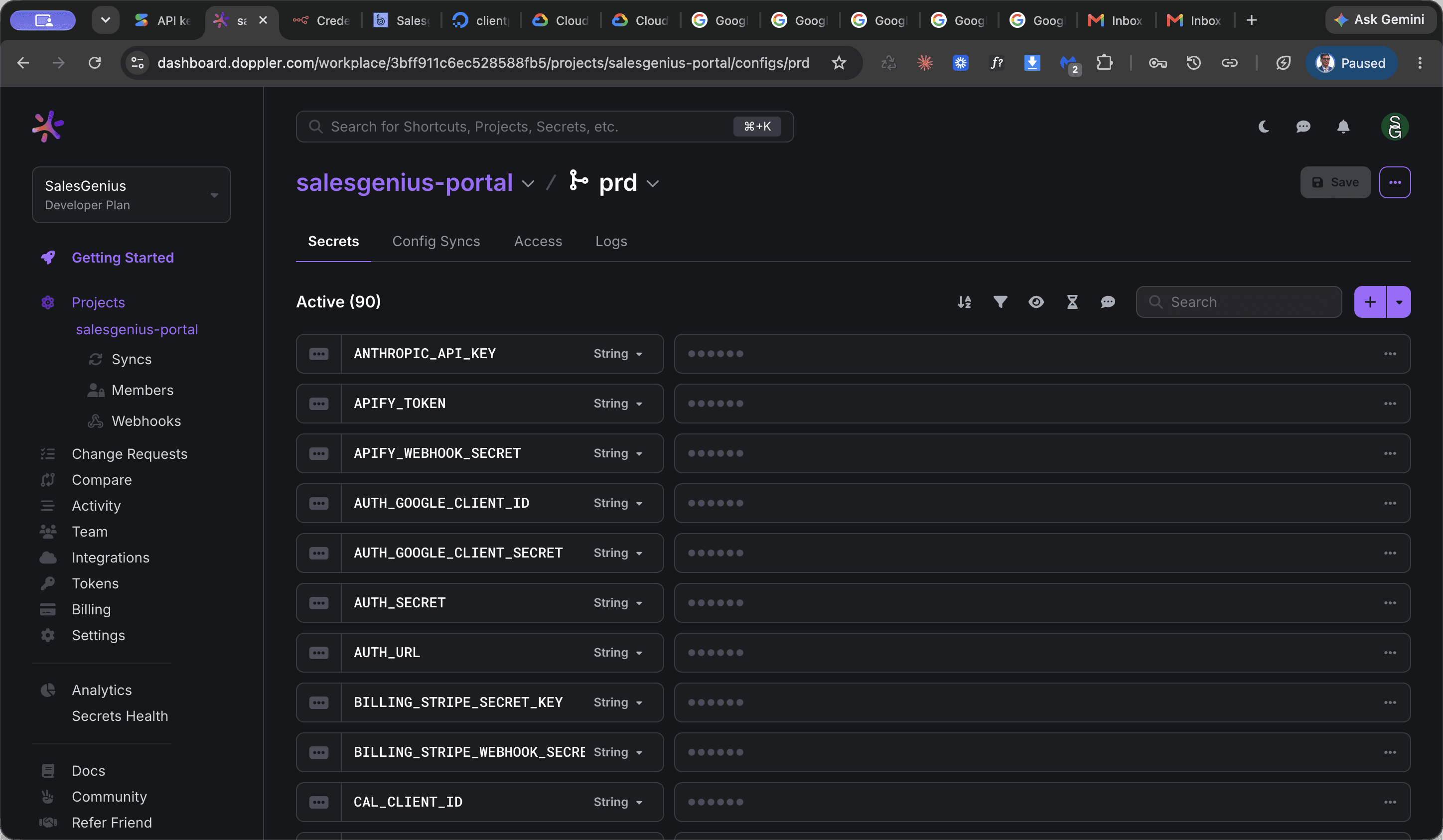Open the type dropdown for AUTH_URL
The height and width of the screenshot is (840, 1443).
click(x=618, y=653)
